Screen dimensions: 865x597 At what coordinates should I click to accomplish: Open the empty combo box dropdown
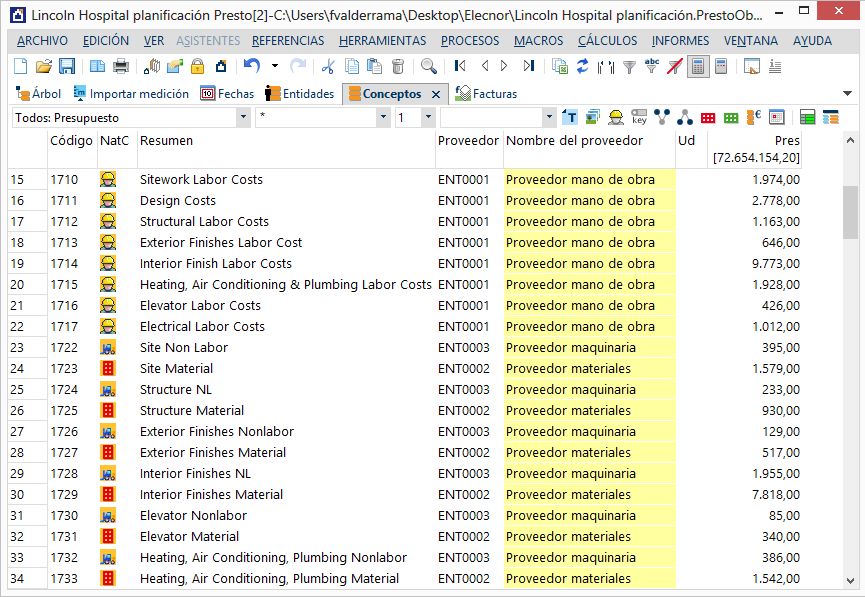click(x=549, y=118)
